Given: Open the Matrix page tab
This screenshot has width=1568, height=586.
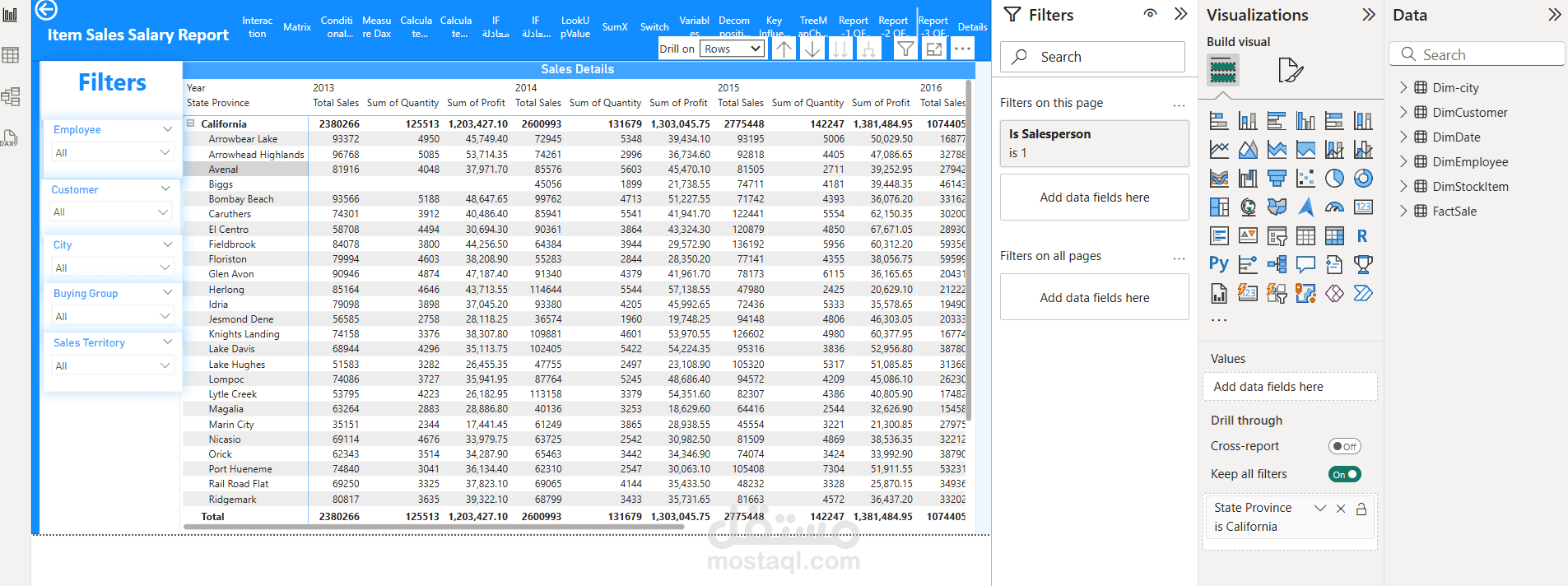Looking at the screenshot, I should click(297, 27).
